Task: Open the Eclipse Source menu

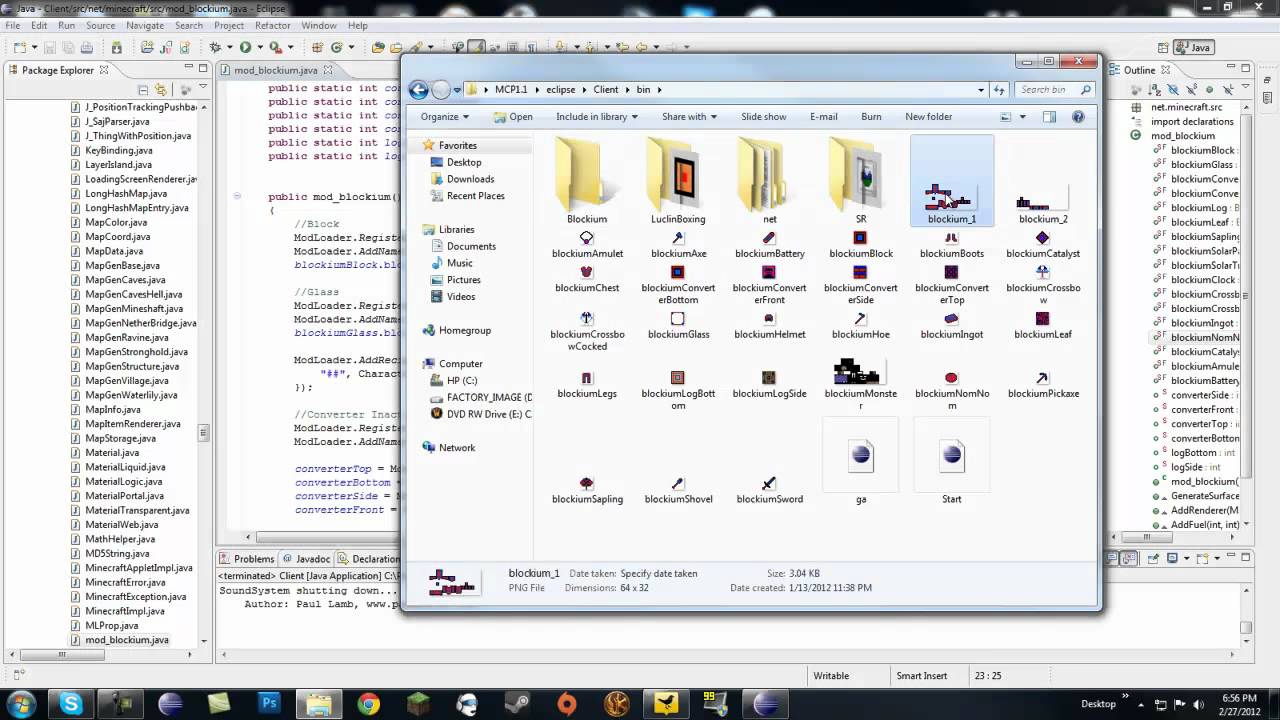Action: tap(100, 25)
